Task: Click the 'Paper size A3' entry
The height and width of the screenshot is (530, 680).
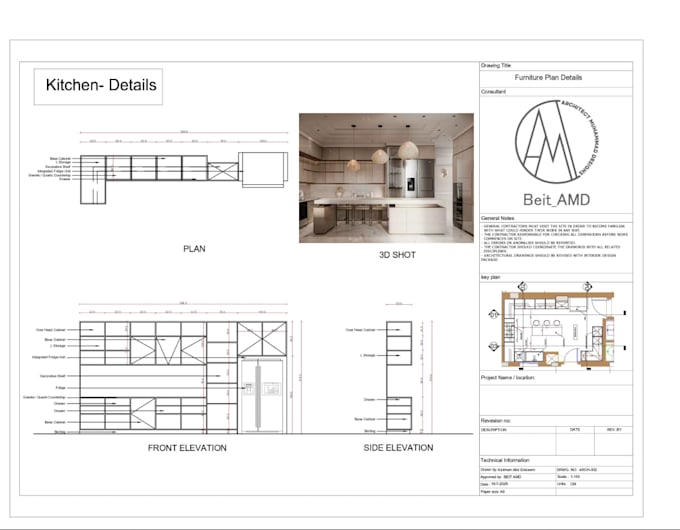Action: point(493,492)
